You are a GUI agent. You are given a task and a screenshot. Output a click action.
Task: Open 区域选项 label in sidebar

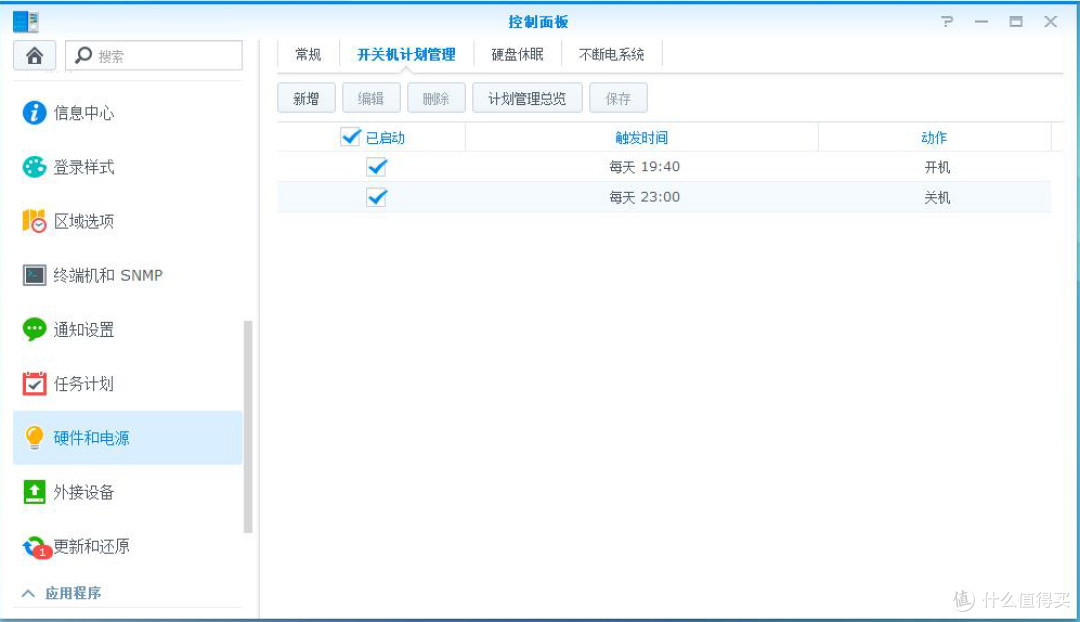tap(84, 221)
